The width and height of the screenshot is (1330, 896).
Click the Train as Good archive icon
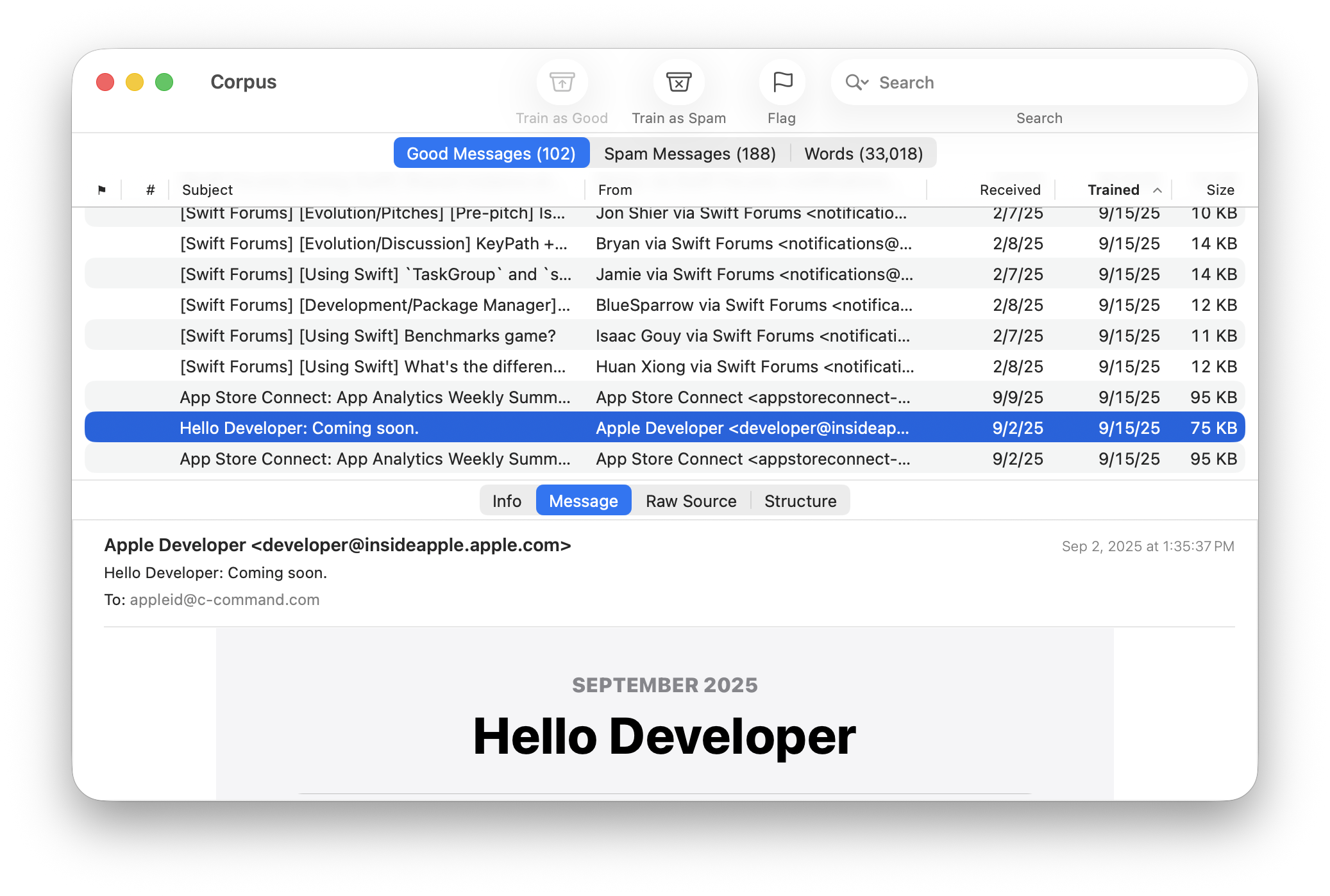coord(562,83)
